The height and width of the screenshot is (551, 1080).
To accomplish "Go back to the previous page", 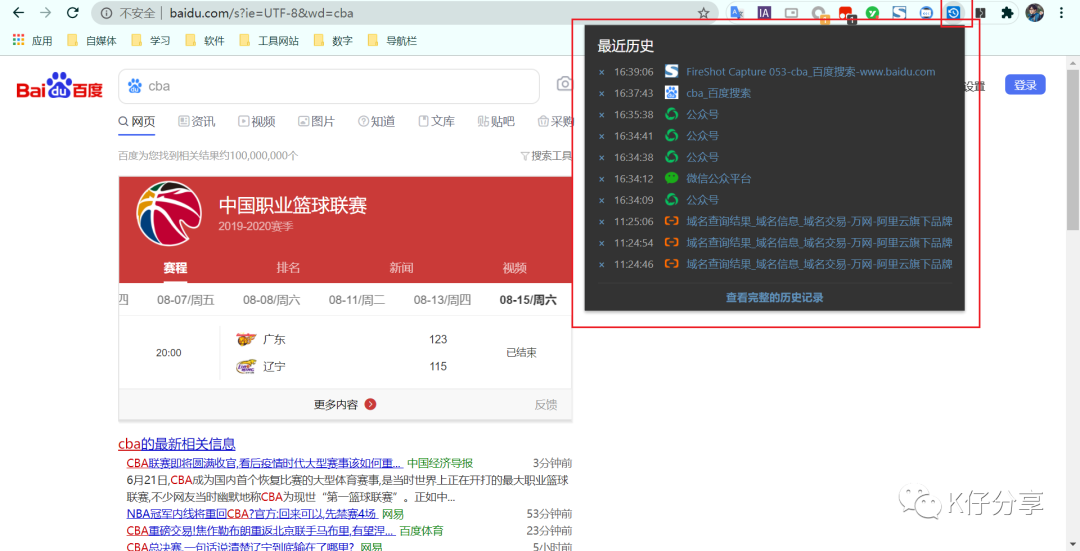I will coord(19,13).
